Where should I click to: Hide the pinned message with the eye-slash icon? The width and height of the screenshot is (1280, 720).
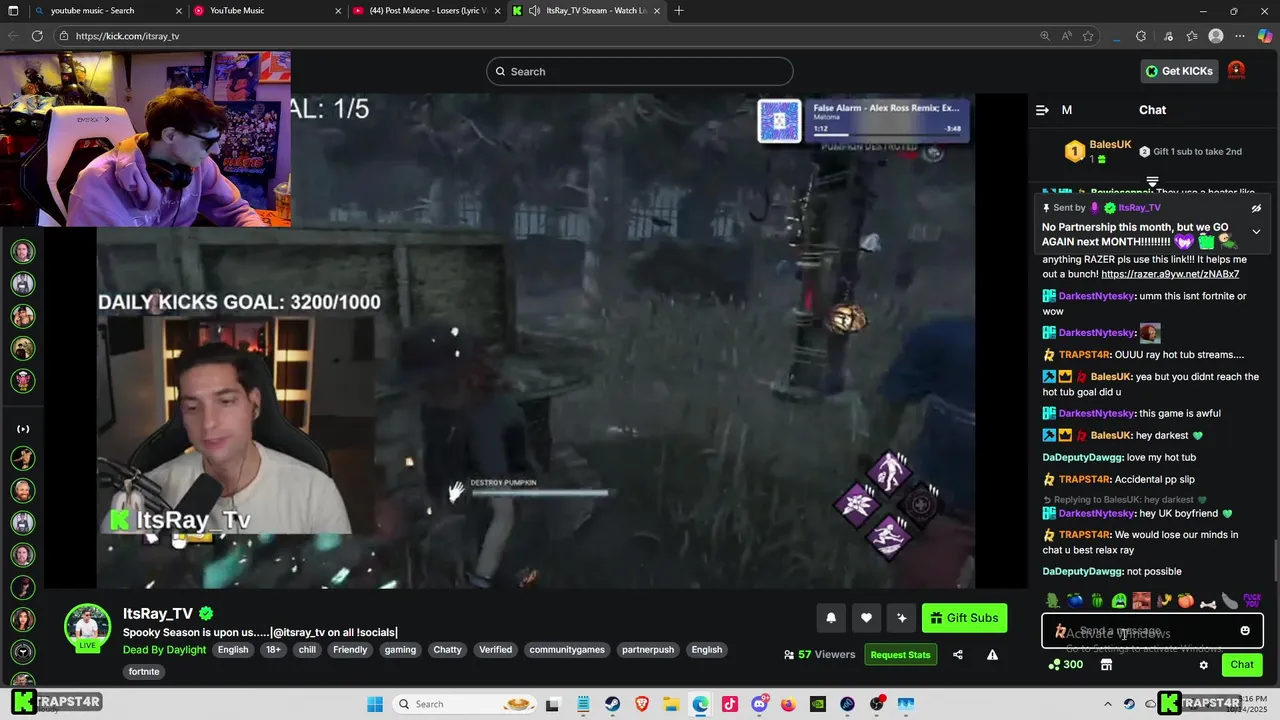point(1256,208)
